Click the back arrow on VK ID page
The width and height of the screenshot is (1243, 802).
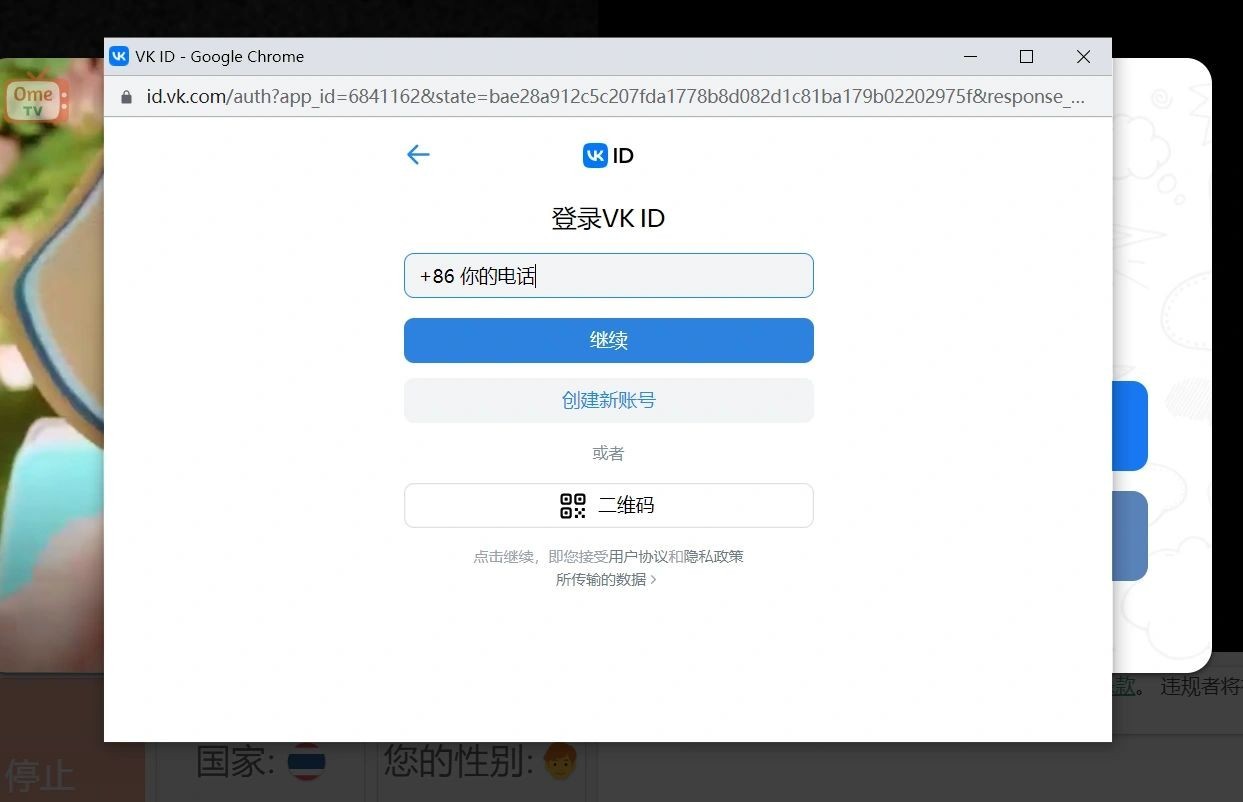418,154
